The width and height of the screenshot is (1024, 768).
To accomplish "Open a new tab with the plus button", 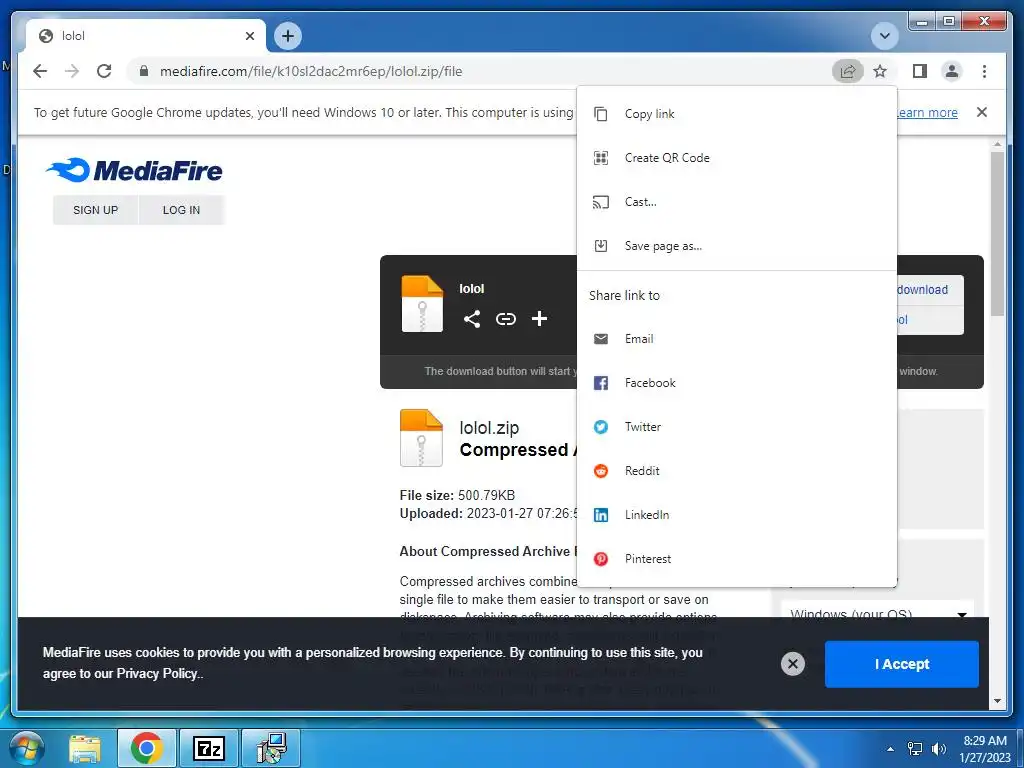I will (x=288, y=36).
